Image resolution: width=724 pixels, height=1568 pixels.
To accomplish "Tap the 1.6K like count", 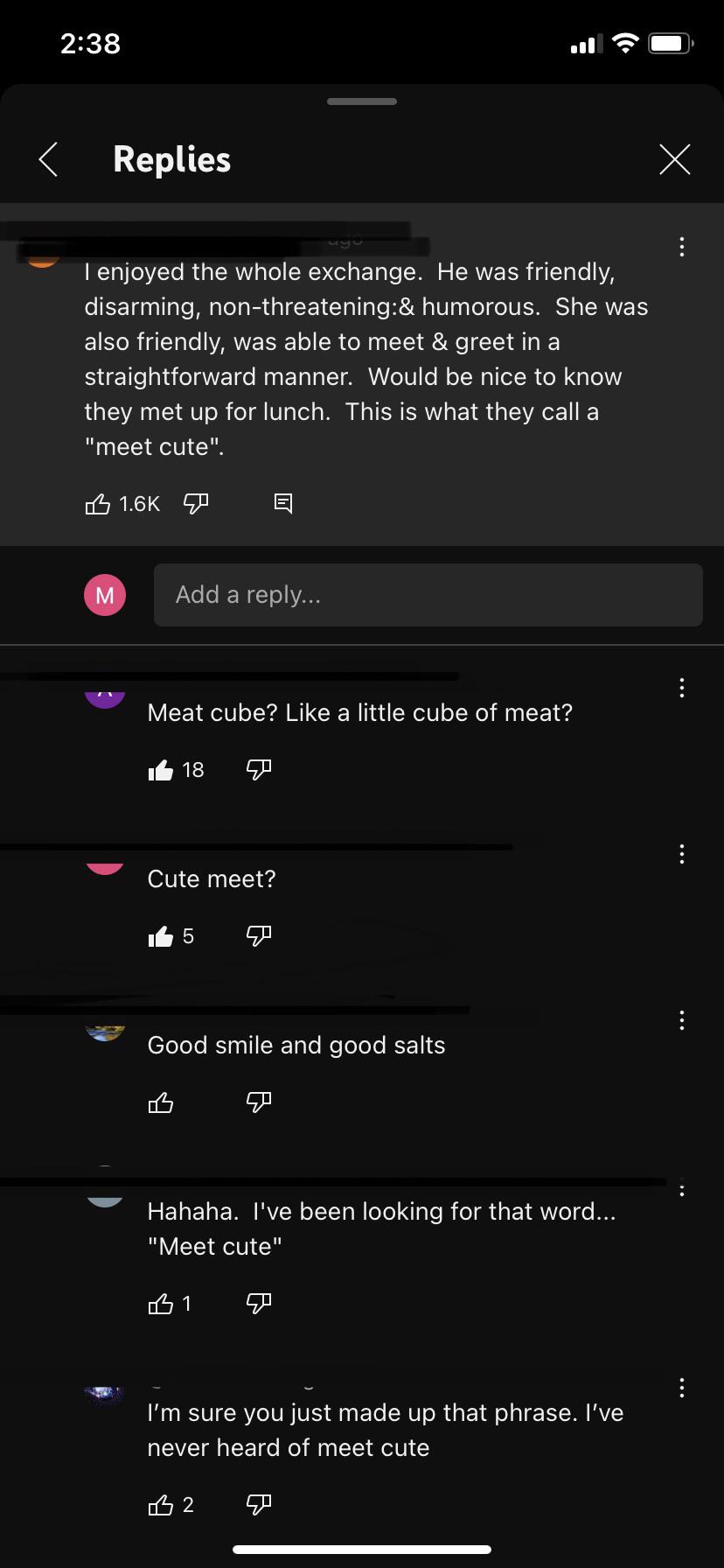I will 138,503.
